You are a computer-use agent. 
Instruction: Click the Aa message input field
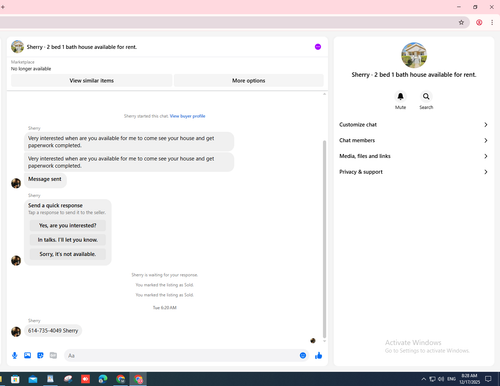click(186, 355)
